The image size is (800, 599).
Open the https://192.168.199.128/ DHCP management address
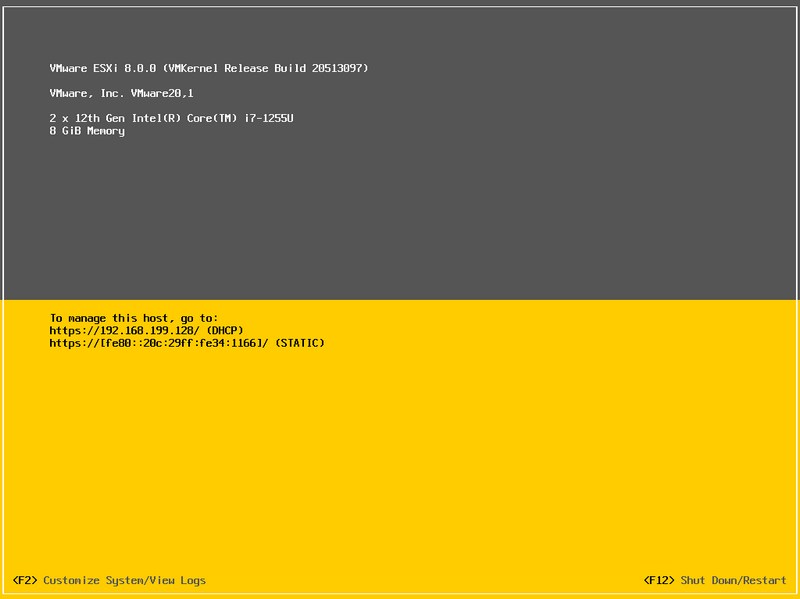146,330
